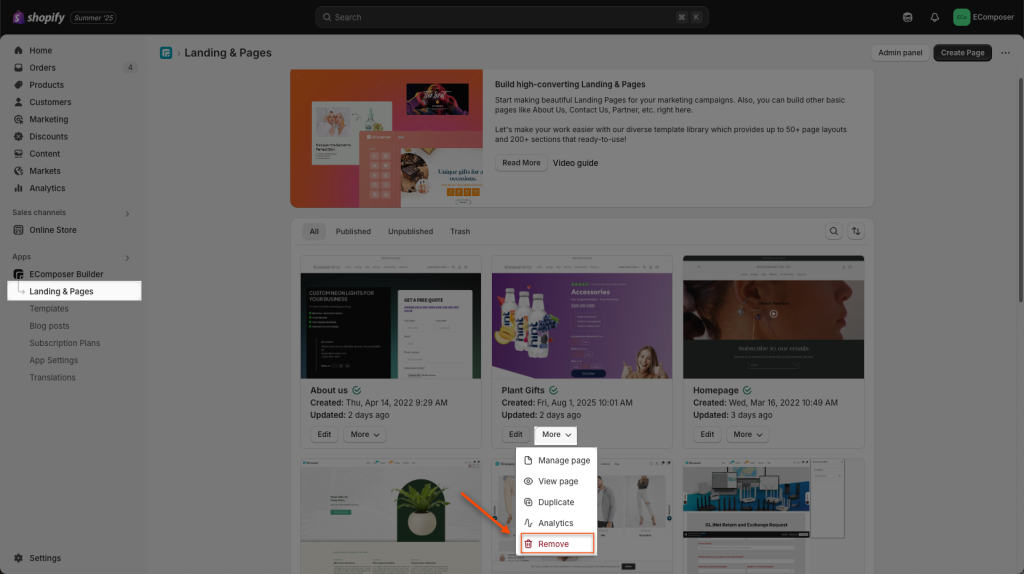Select Duplicate from the menu
Viewport: 1024px width, 574px height.
coord(556,502)
